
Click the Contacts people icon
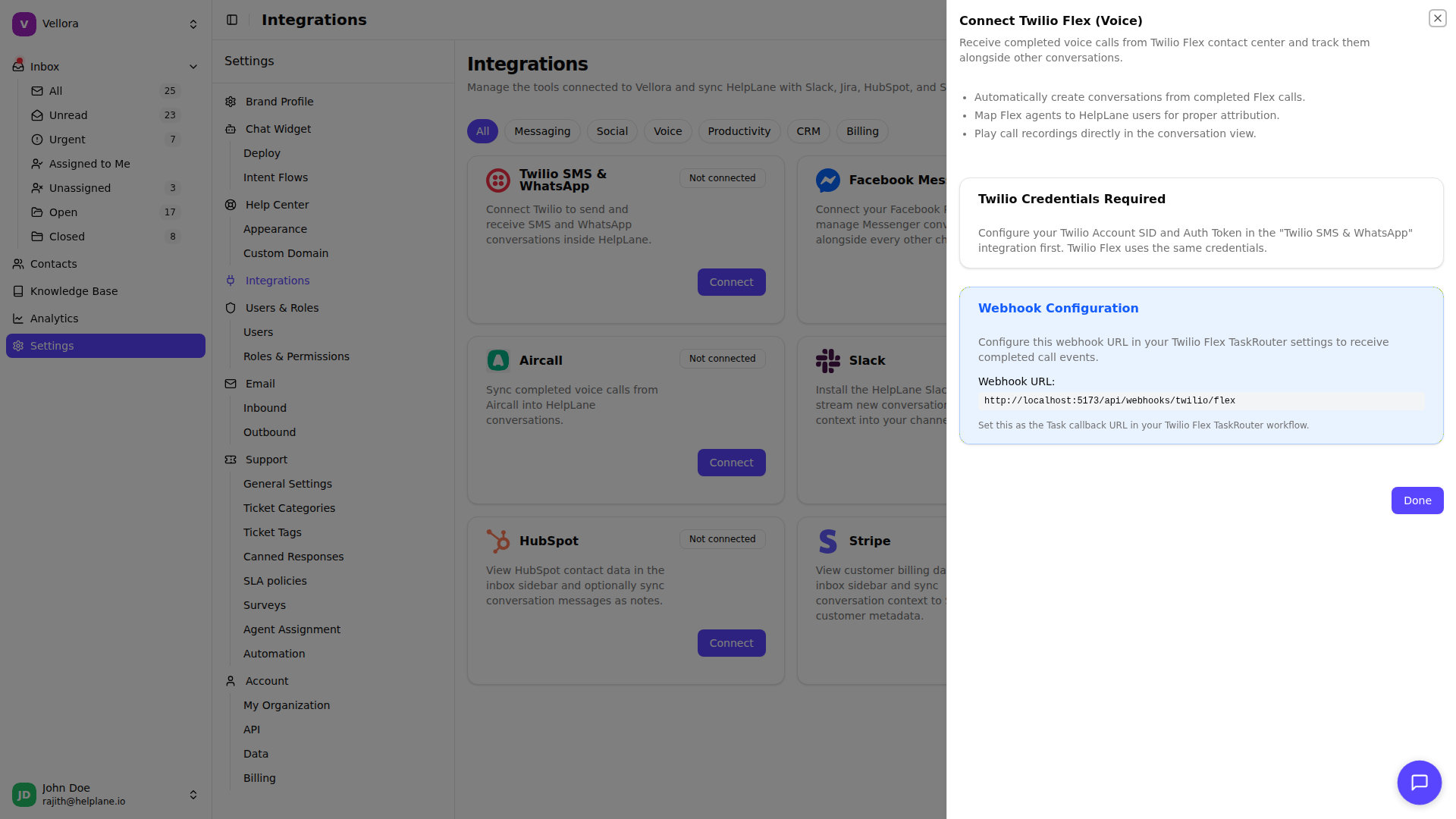18,264
